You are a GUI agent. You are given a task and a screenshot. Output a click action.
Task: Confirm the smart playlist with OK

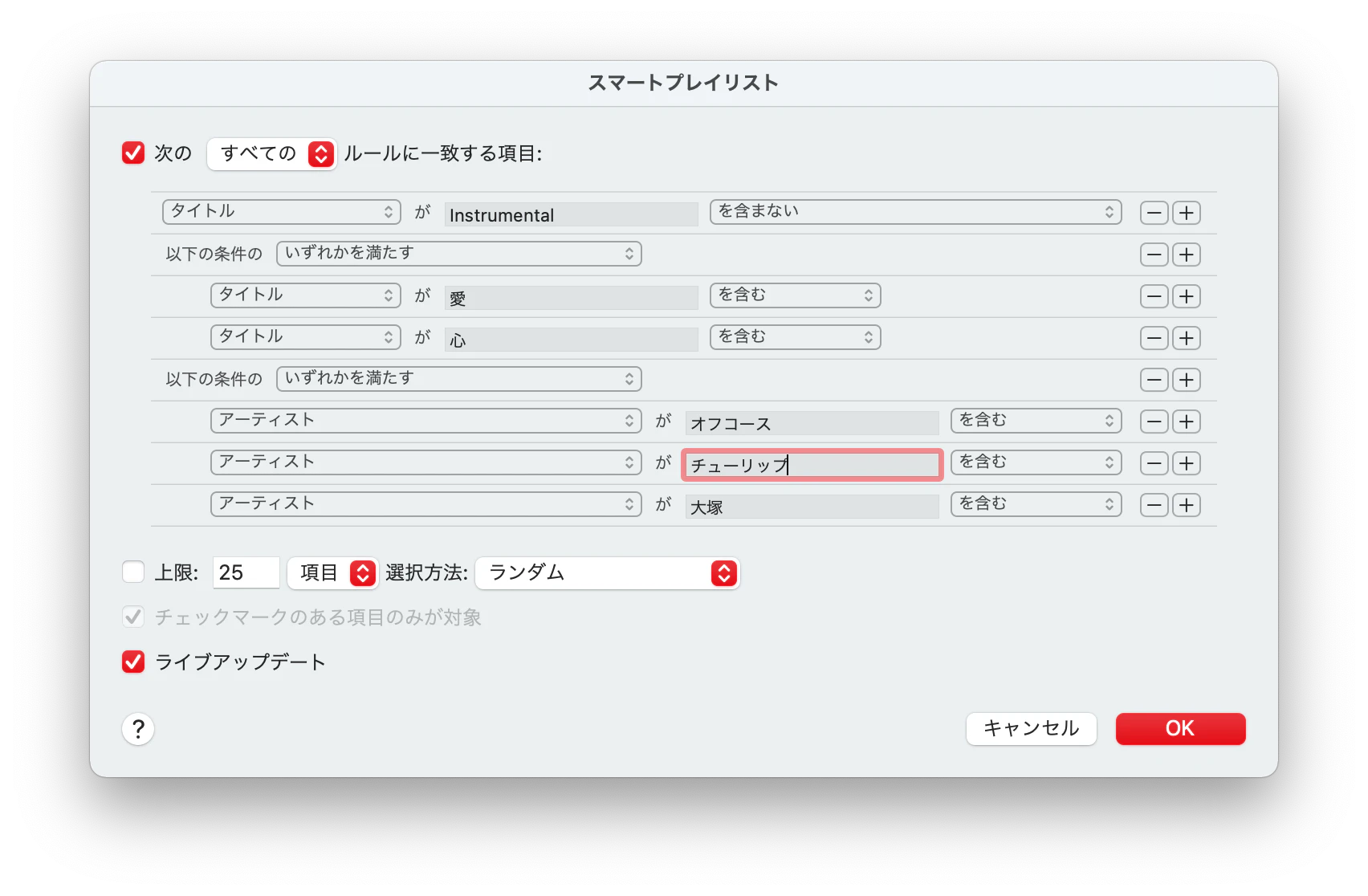(x=1181, y=729)
